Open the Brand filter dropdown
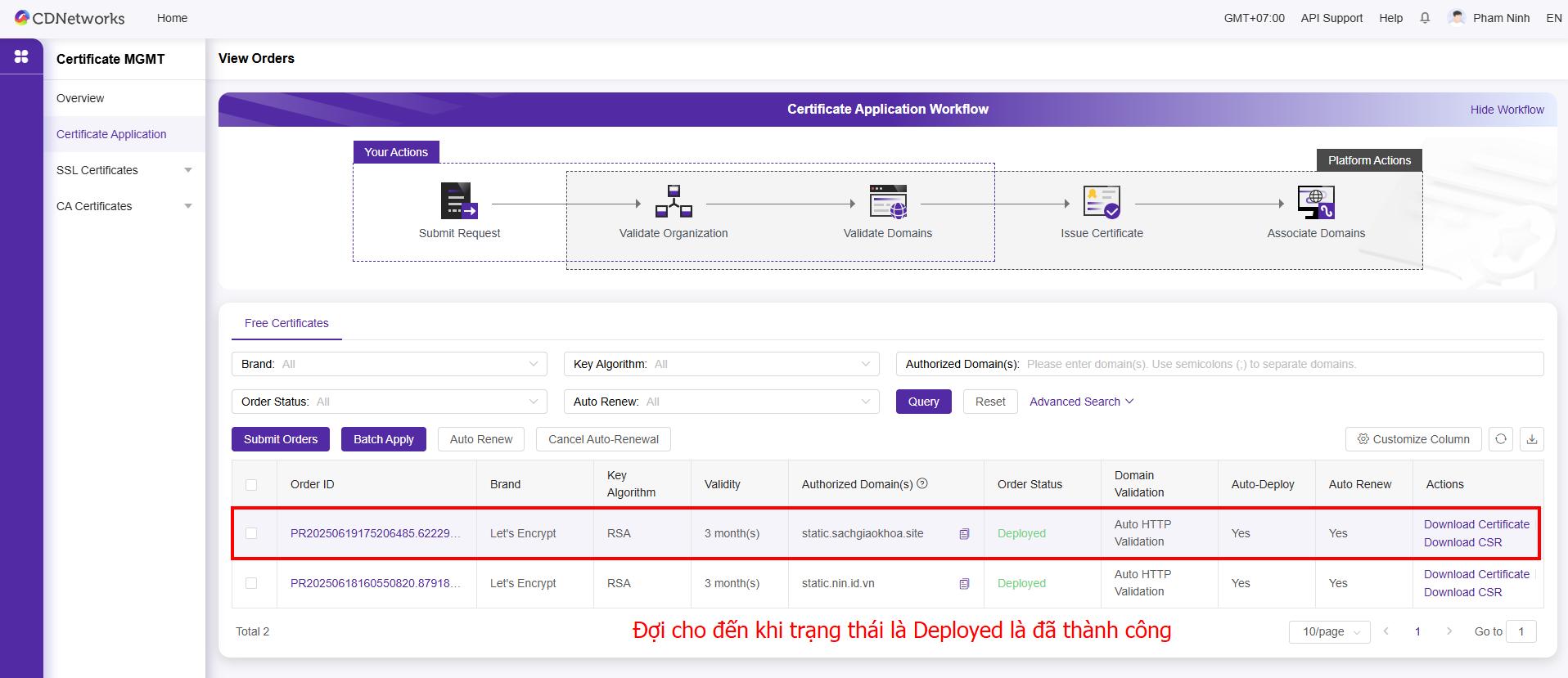The height and width of the screenshot is (678, 1568). click(389, 364)
